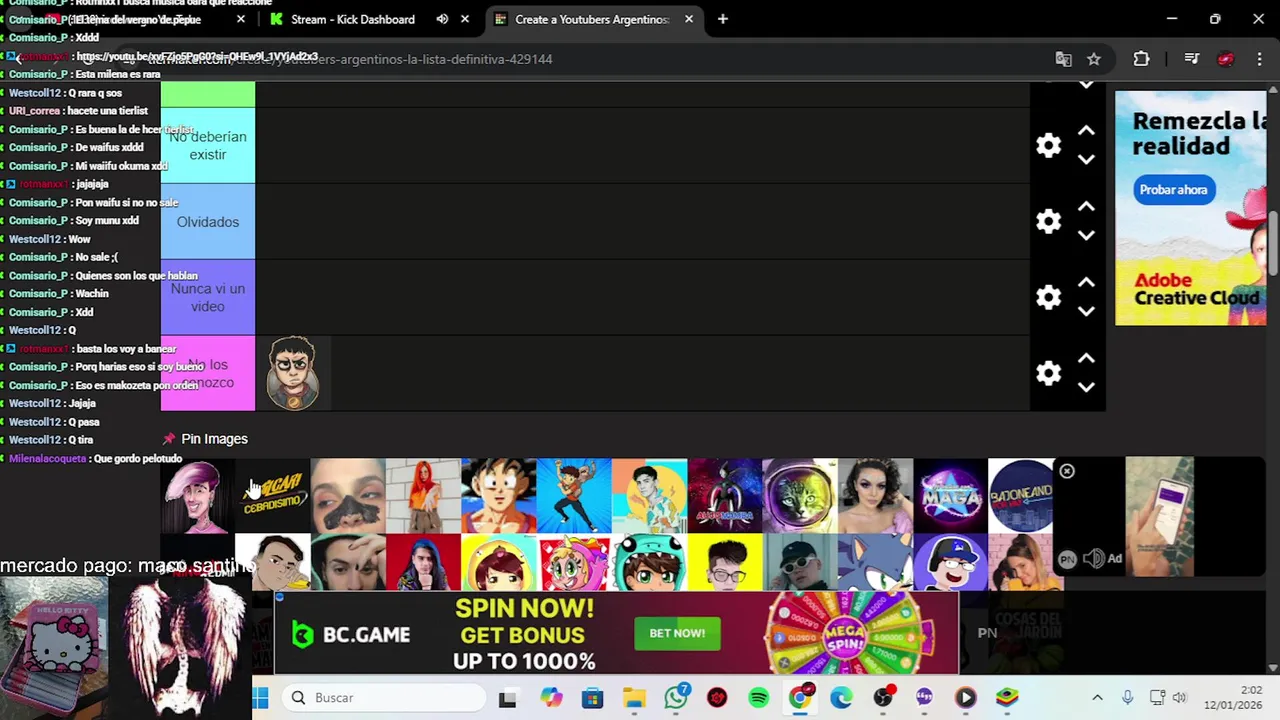1280x720 pixels.
Task: Open the media control icon in toolbar
Action: click(x=1191, y=59)
